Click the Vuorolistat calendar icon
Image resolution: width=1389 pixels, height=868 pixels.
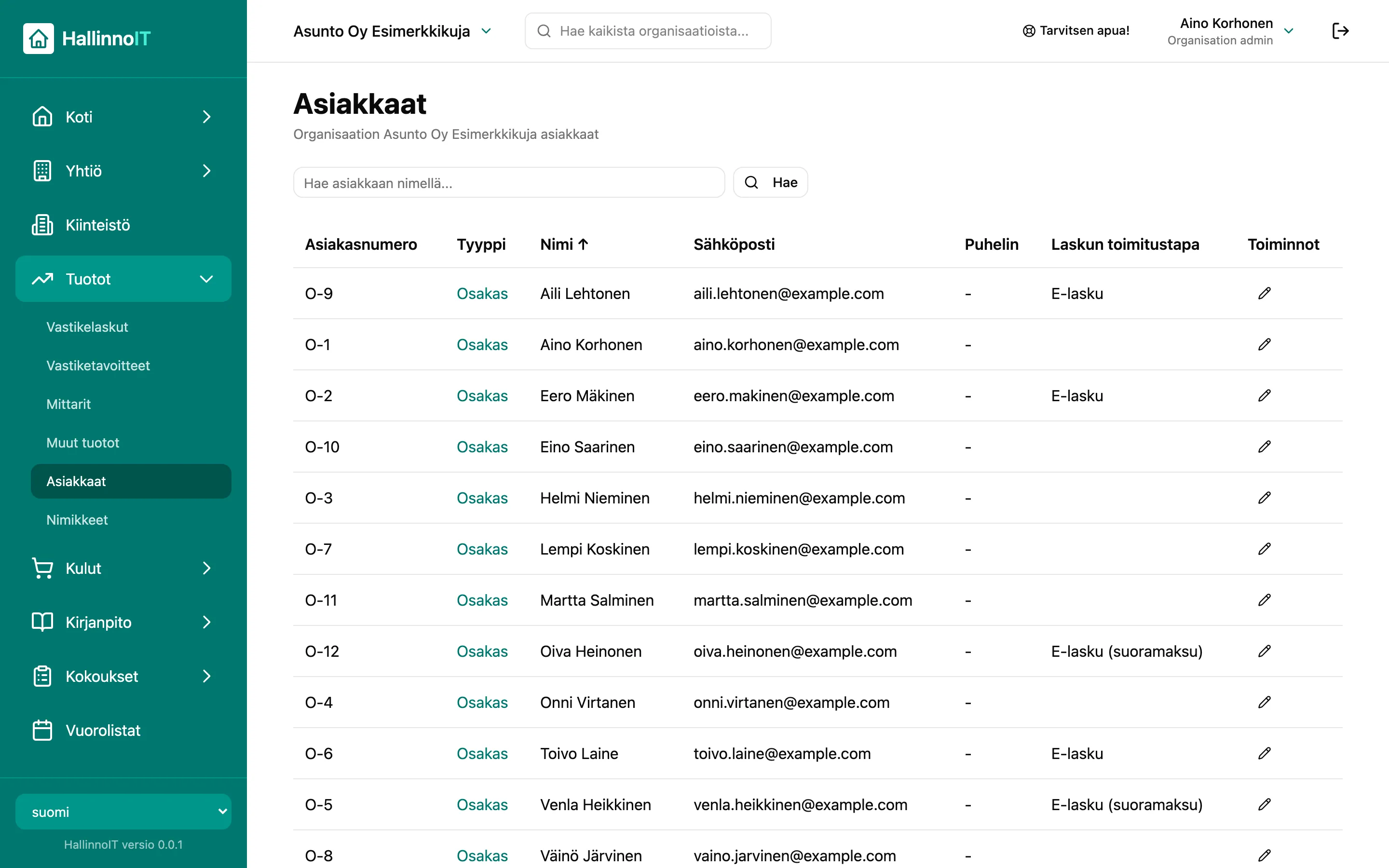tap(42, 730)
